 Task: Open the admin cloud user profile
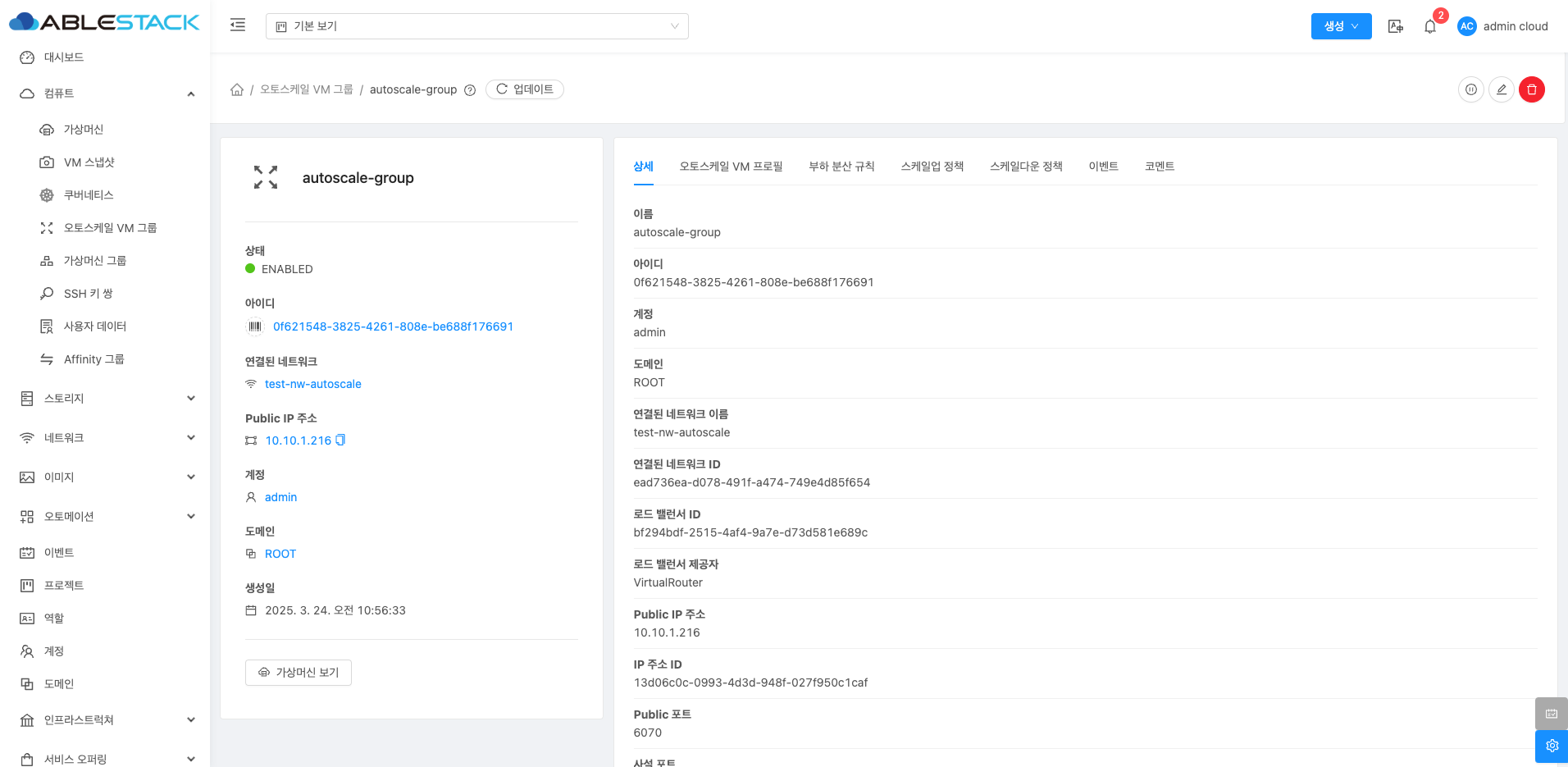pyautogui.click(x=1502, y=26)
